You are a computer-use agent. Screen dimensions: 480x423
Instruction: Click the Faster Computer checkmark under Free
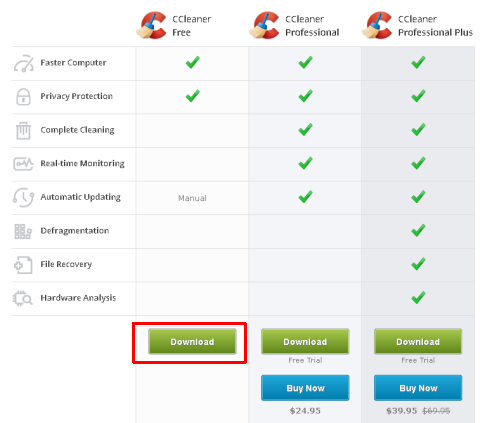click(x=192, y=62)
